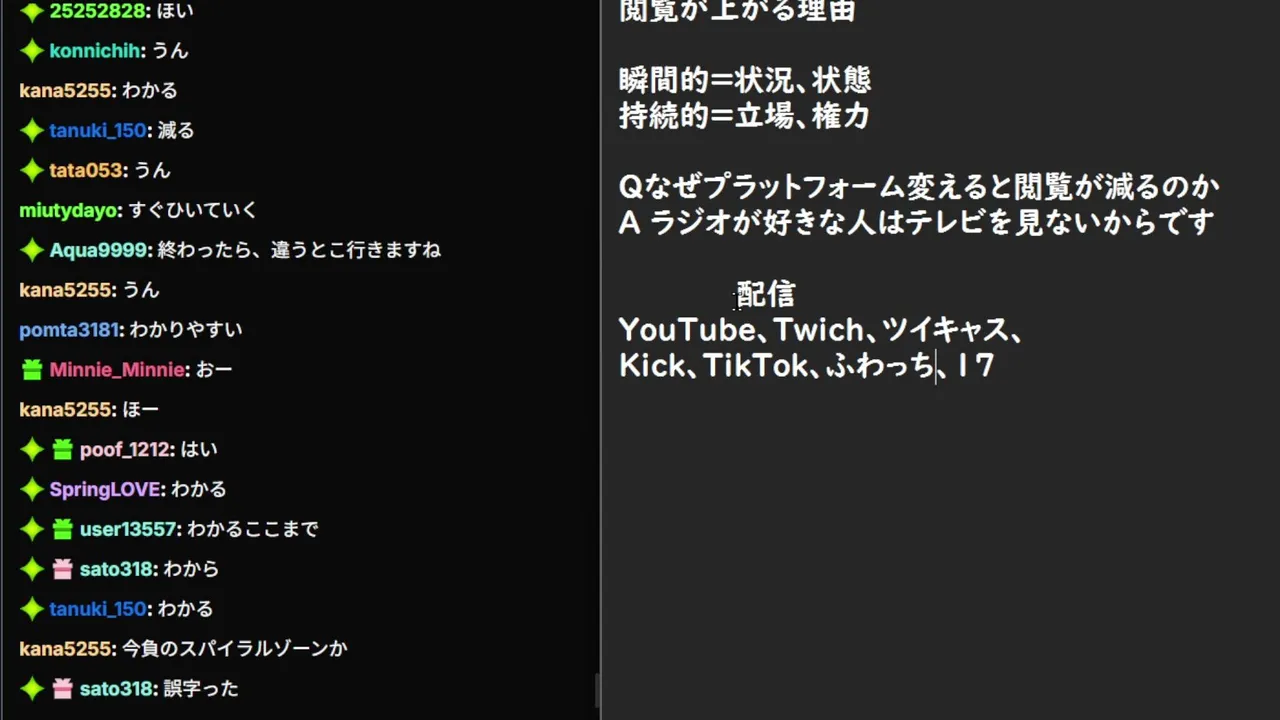Viewport: 1280px width, 720px height.
Task: Click the sparkle badge in user13557's row
Action: [x=32, y=529]
